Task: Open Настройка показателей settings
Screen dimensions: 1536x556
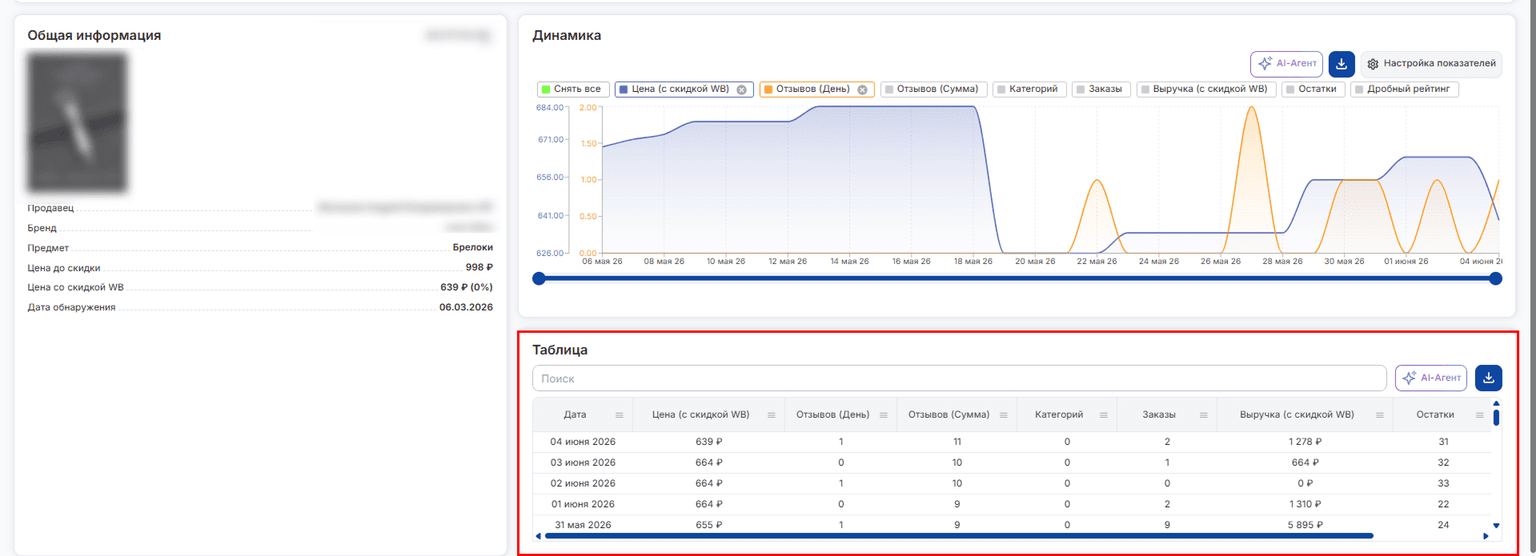Action: click(x=1431, y=64)
